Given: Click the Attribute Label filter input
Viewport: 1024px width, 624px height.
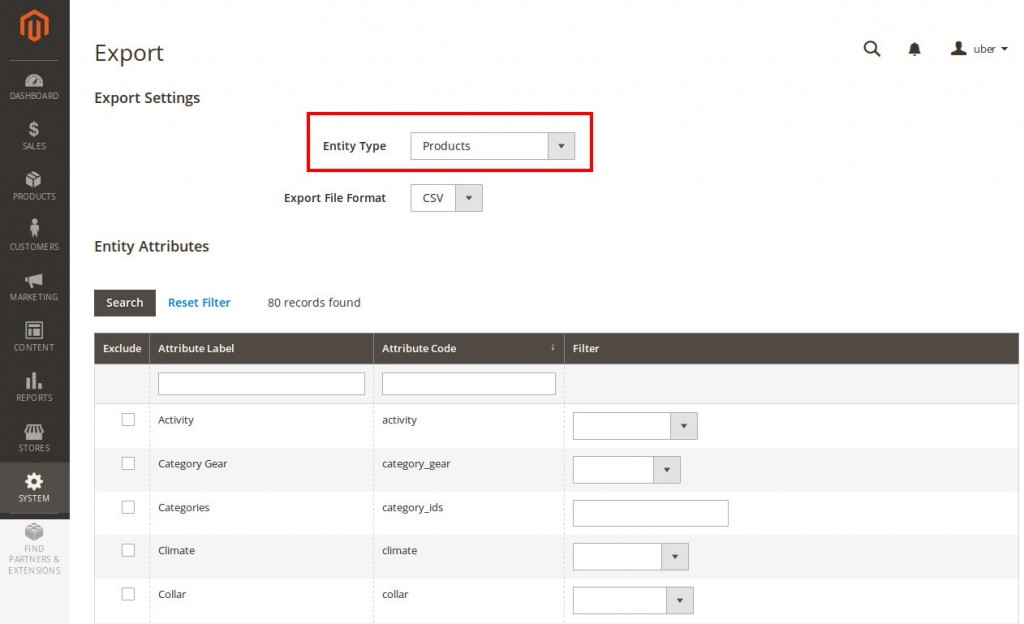Looking at the screenshot, I should tap(261, 384).
